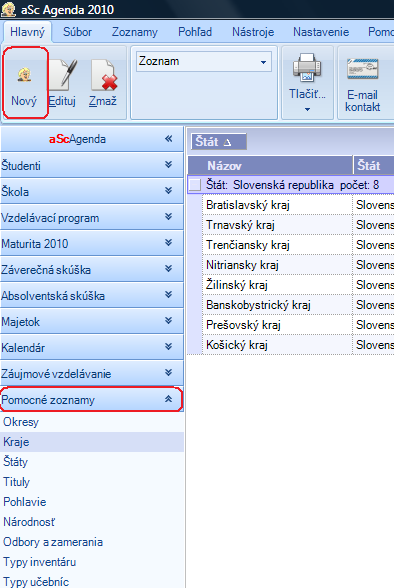
Task: Sort by the Štát column header
Action: (374, 165)
